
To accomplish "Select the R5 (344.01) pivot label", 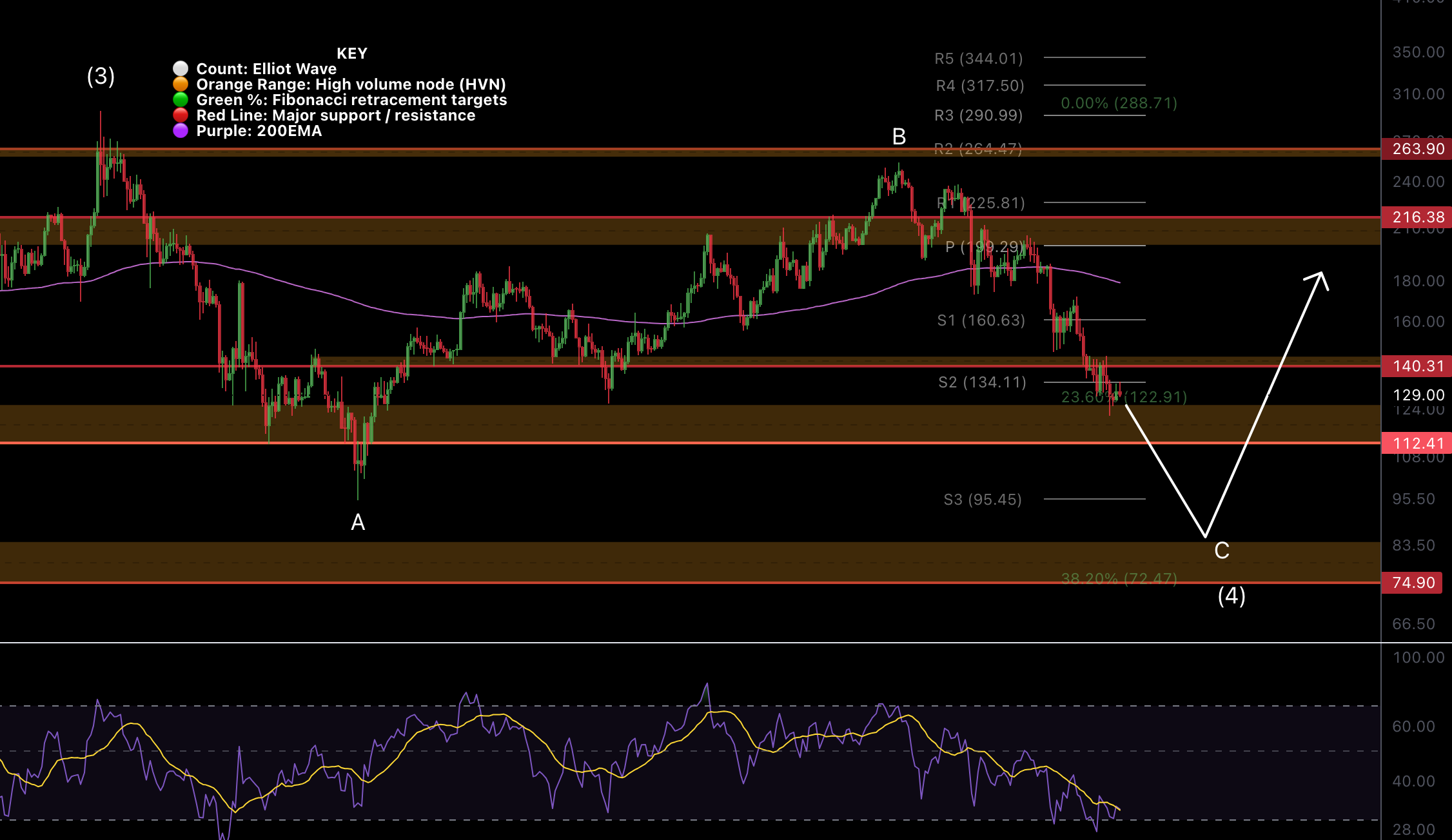I will tap(978, 59).
